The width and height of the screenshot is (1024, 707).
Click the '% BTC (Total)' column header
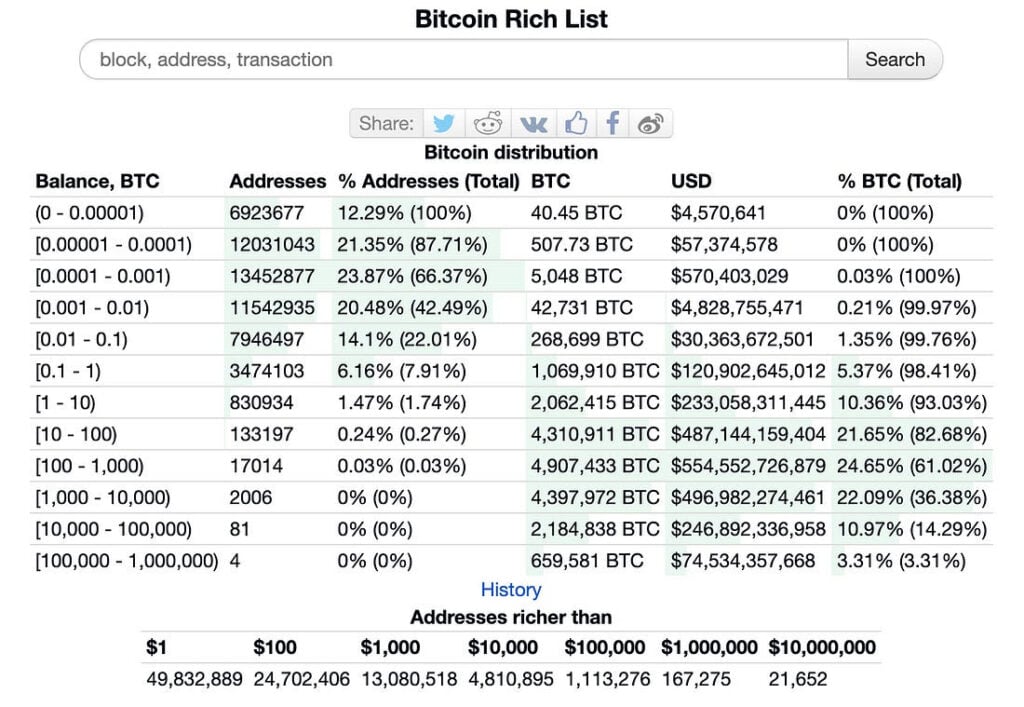901,181
